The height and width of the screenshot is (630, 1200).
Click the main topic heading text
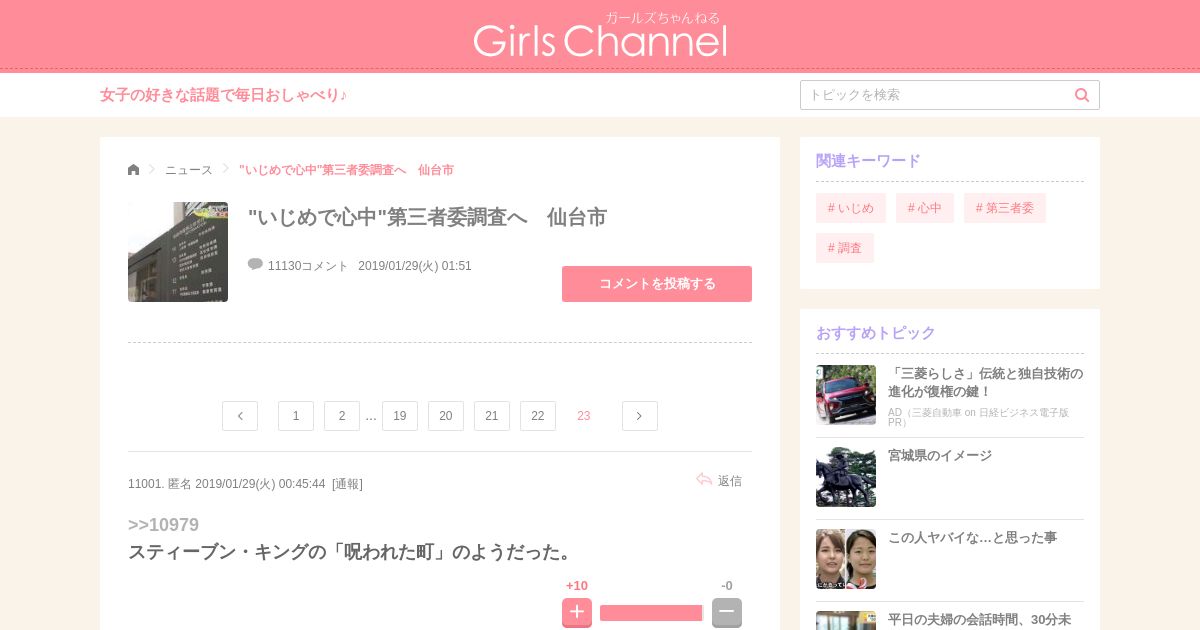point(427,217)
